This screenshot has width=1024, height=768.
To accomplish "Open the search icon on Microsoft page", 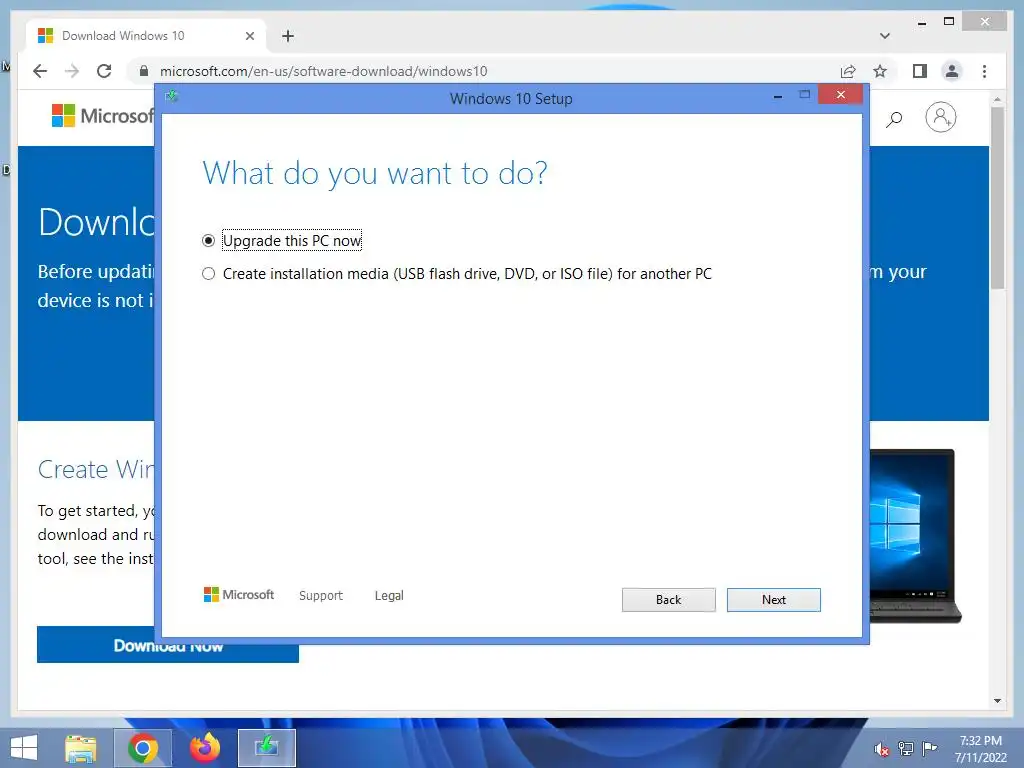I will coord(894,118).
